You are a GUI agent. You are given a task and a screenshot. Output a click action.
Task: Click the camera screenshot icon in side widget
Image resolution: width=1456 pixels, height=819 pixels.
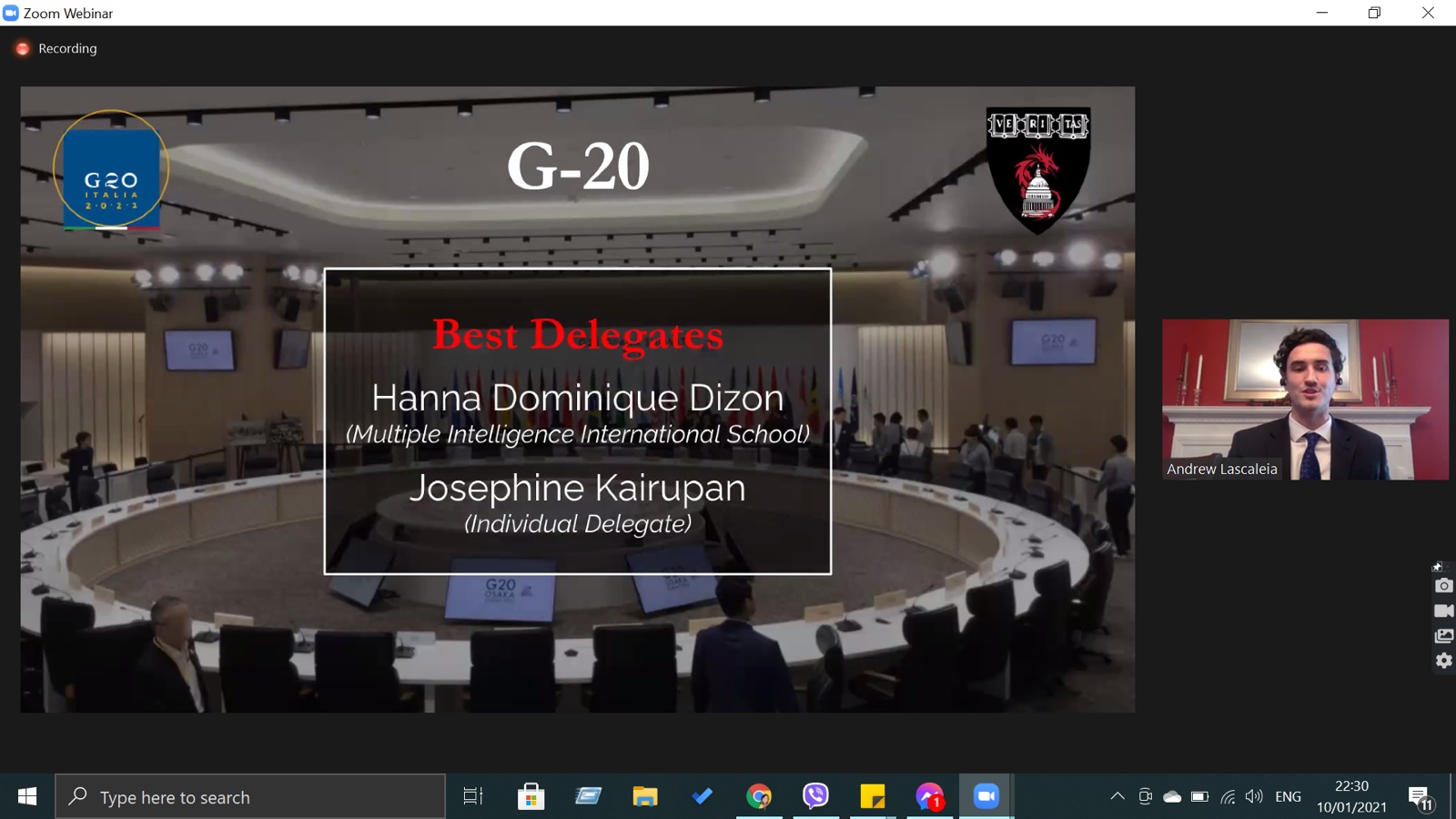[x=1443, y=586]
